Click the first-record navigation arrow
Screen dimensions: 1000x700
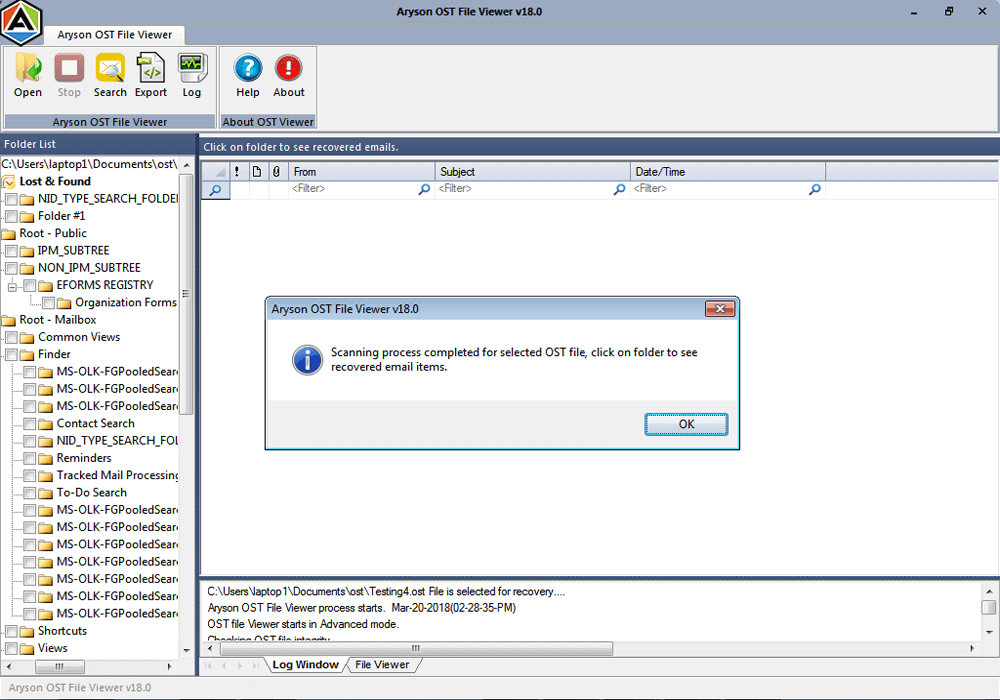coord(209,665)
